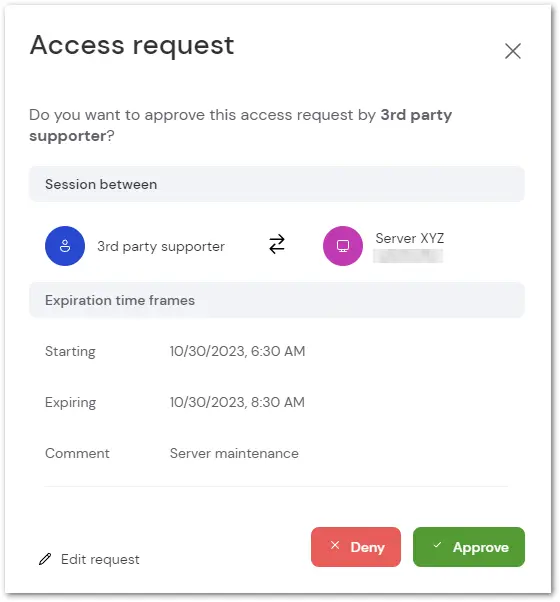Click the checkmark icon on Approve button

437,545
